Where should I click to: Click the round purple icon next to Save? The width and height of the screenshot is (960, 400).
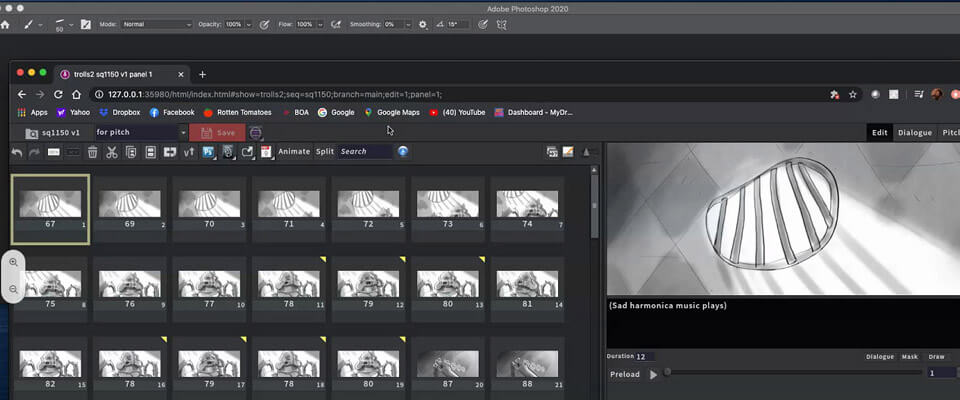(256, 132)
